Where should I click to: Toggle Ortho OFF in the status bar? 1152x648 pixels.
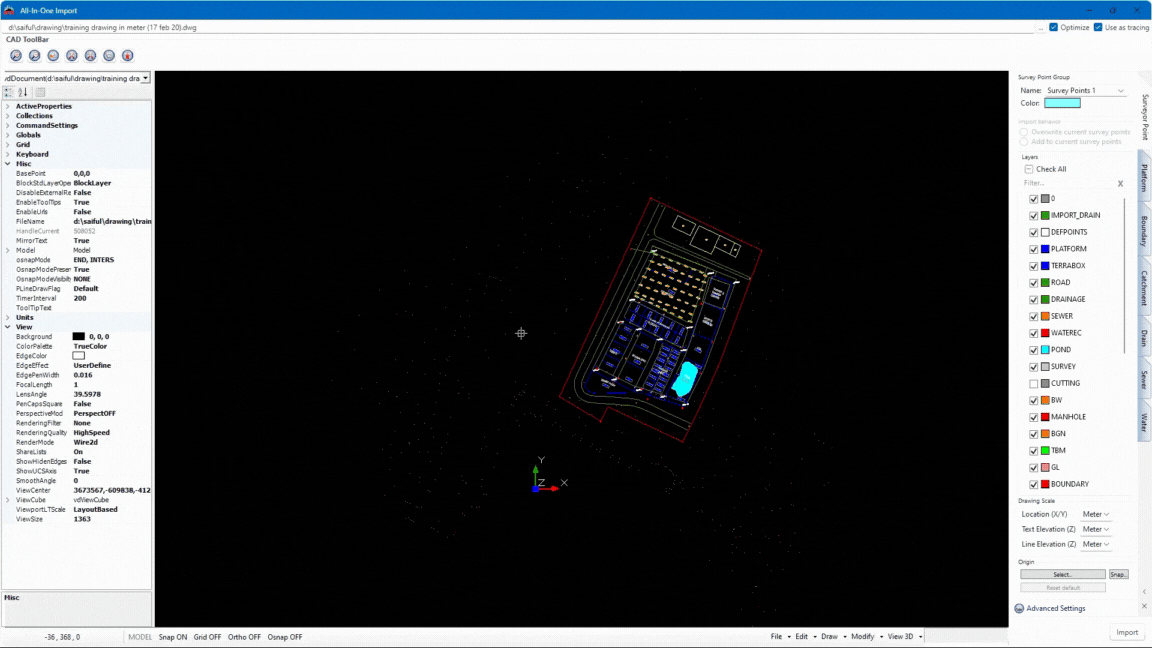244,638
